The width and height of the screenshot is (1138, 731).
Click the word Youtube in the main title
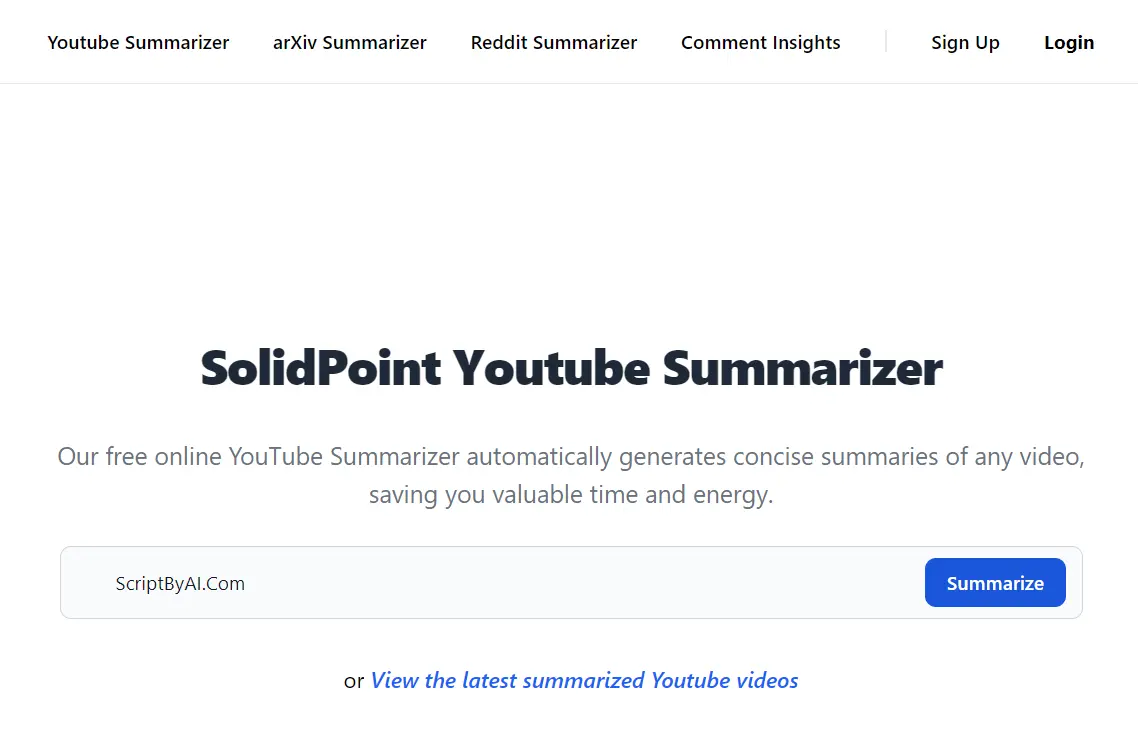pyautogui.click(x=551, y=368)
